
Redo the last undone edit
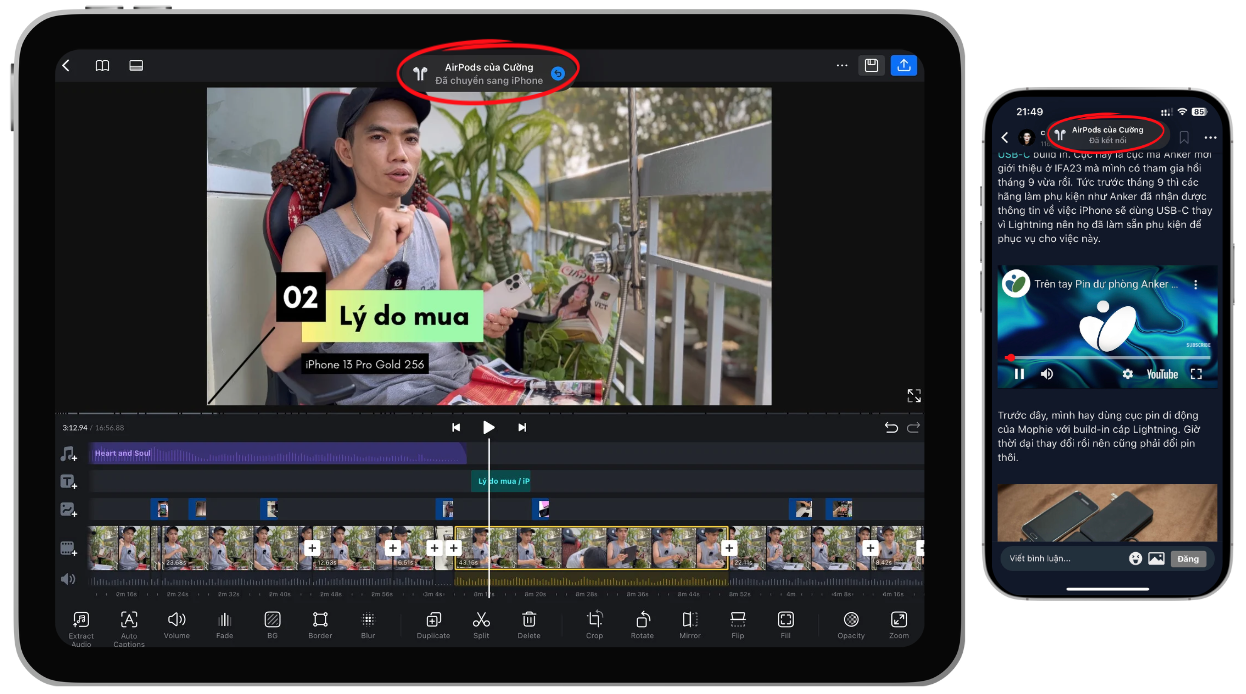tap(913, 427)
